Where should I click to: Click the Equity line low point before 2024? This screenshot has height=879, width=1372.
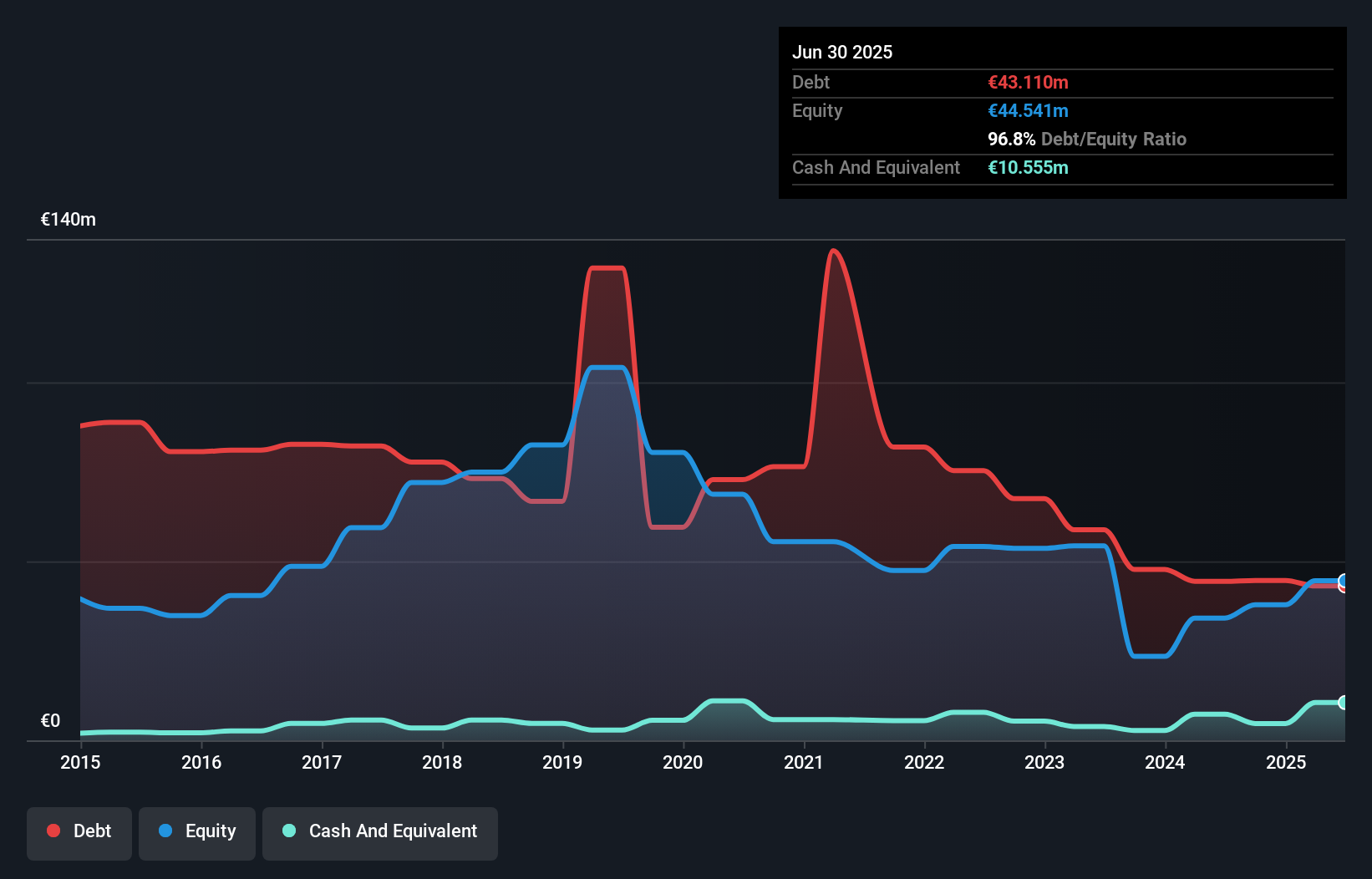pos(1150,656)
